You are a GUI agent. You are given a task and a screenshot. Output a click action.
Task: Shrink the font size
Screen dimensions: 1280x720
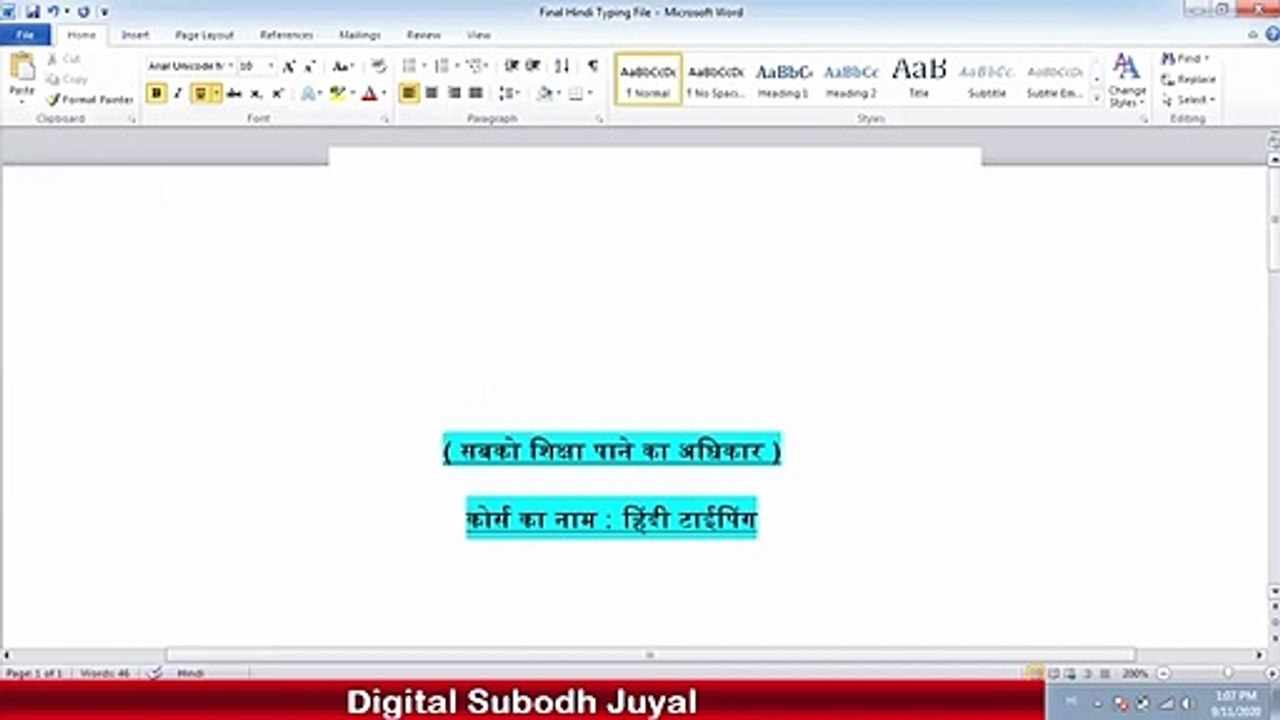pyautogui.click(x=310, y=66)
